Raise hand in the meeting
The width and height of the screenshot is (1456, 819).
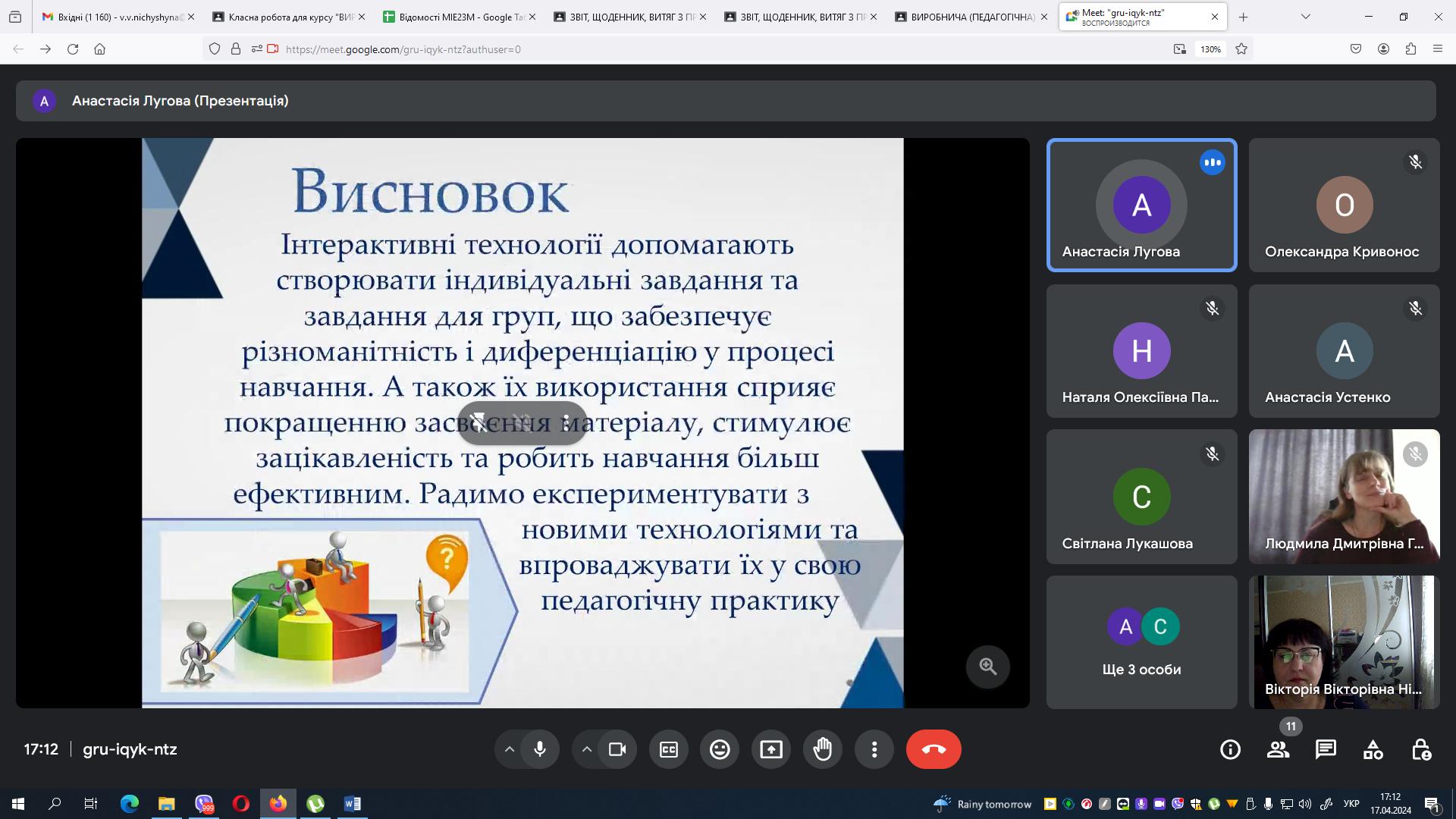point(823,749)
